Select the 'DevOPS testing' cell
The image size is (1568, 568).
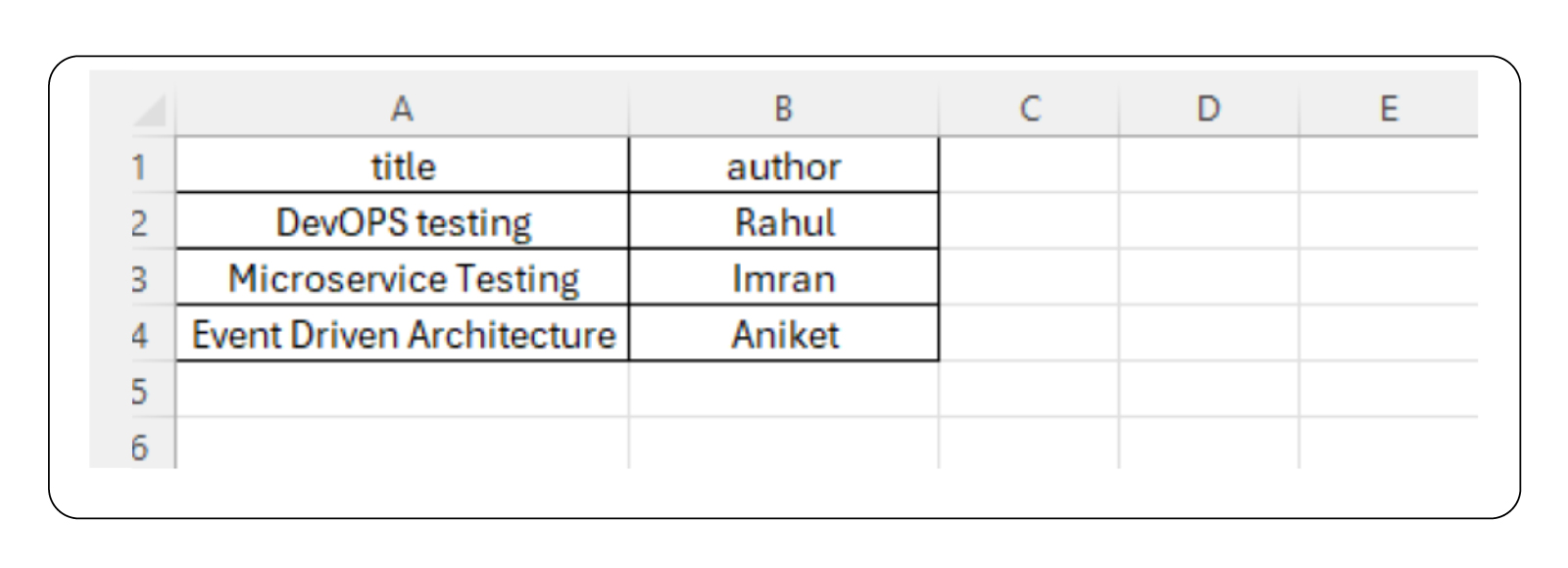pos(404,221)
